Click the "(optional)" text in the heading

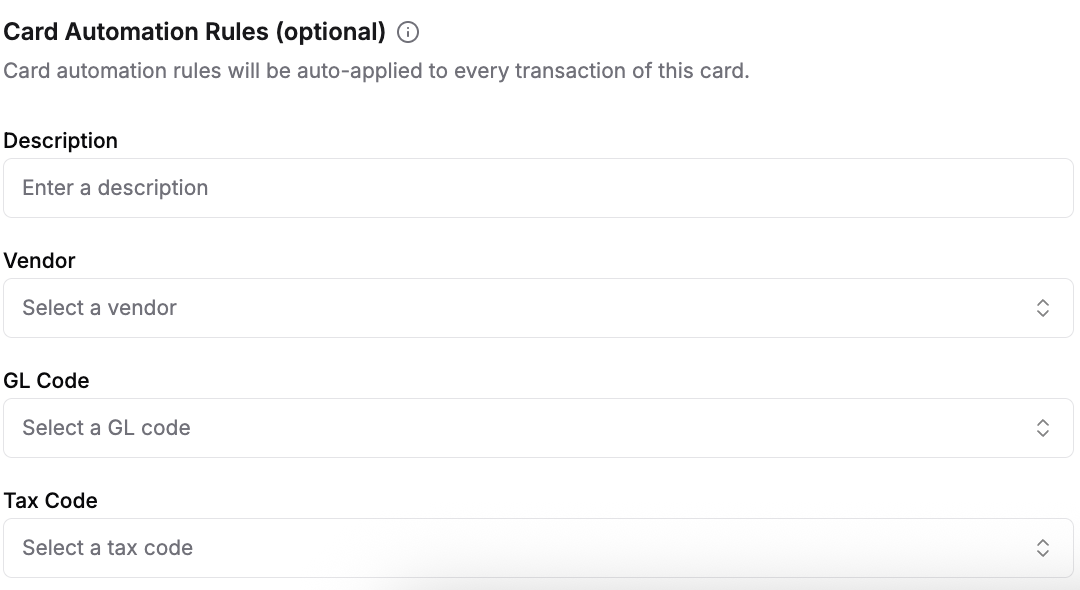[x=330, y=32]
